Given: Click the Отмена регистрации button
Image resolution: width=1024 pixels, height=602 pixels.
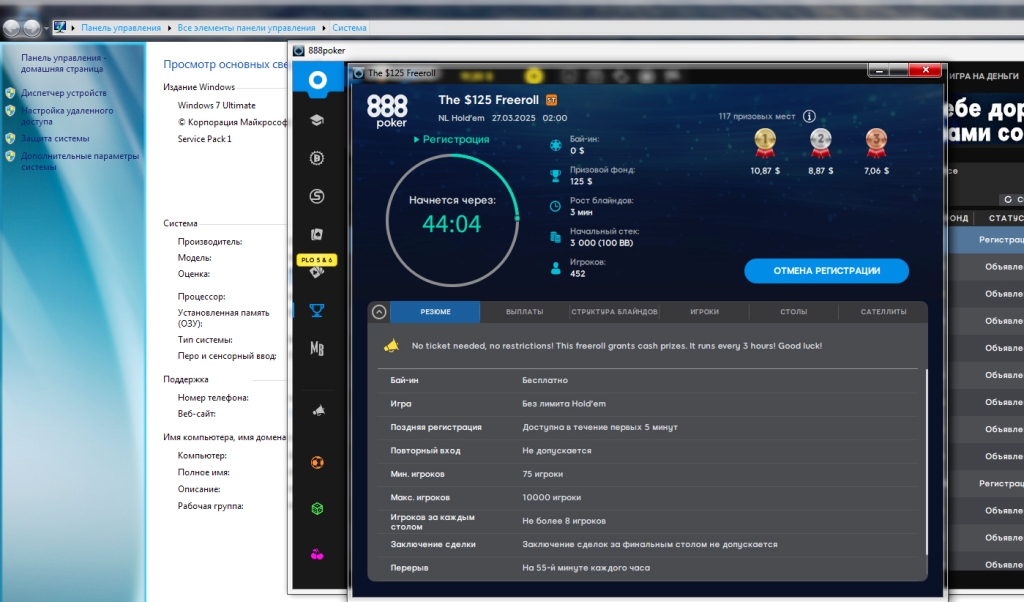Looking at the screenshot, I should pyautogui.click(x=826, y=271).
